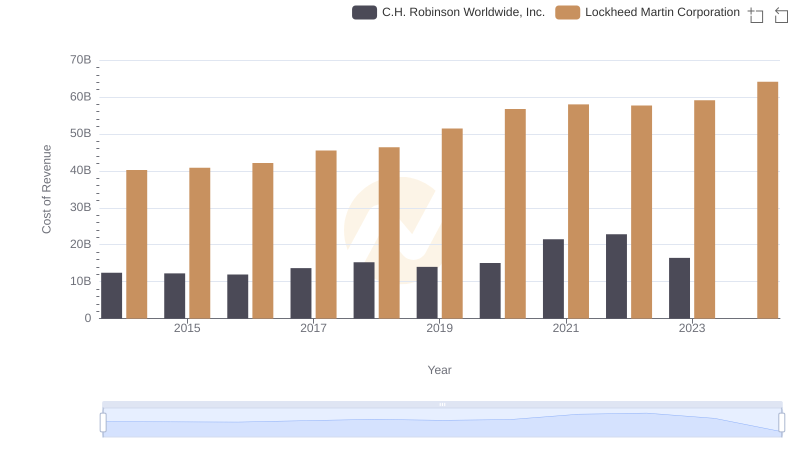Click the Cost of Revenue axis title
Viewport: 800px width, 461px height.
point(46,189)
